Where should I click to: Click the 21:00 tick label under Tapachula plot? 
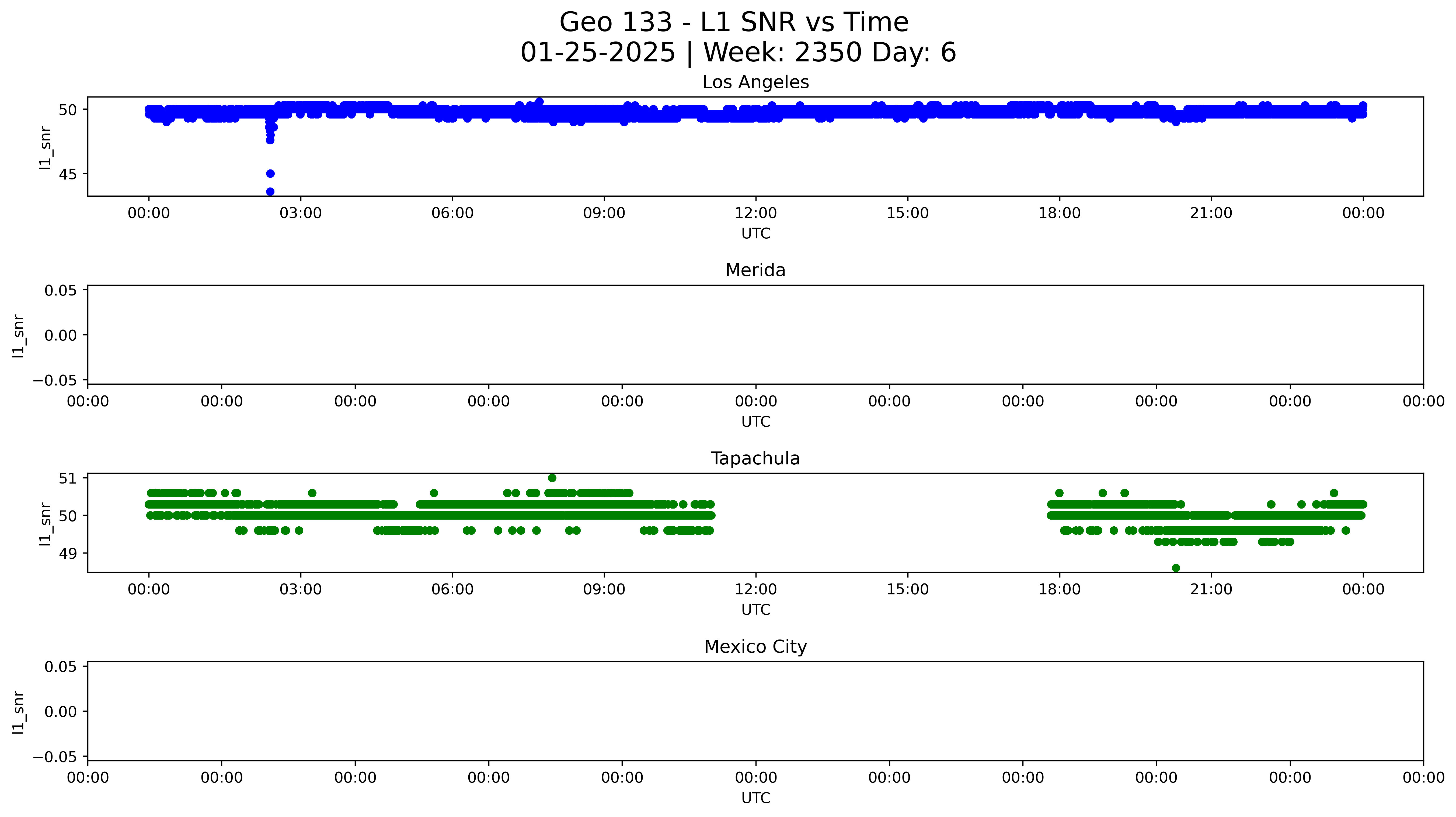tap(1211, 590)
